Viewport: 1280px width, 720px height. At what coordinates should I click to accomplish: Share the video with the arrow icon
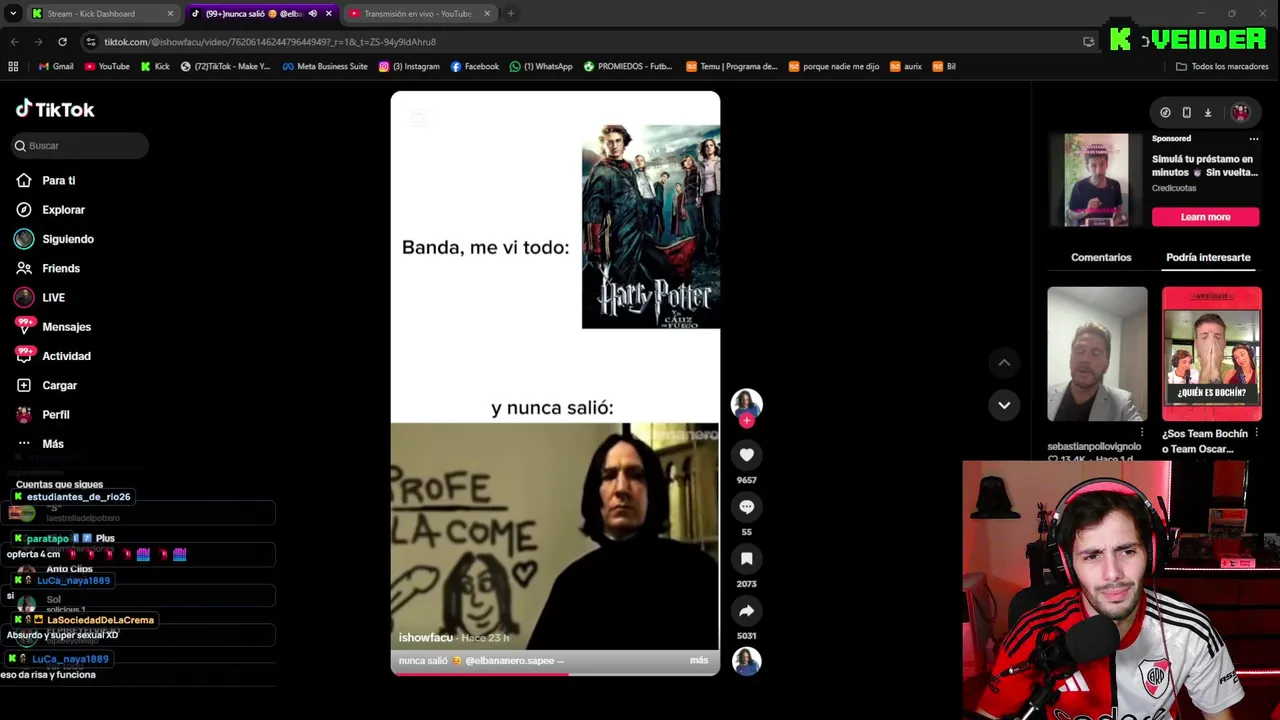(746, 611)
